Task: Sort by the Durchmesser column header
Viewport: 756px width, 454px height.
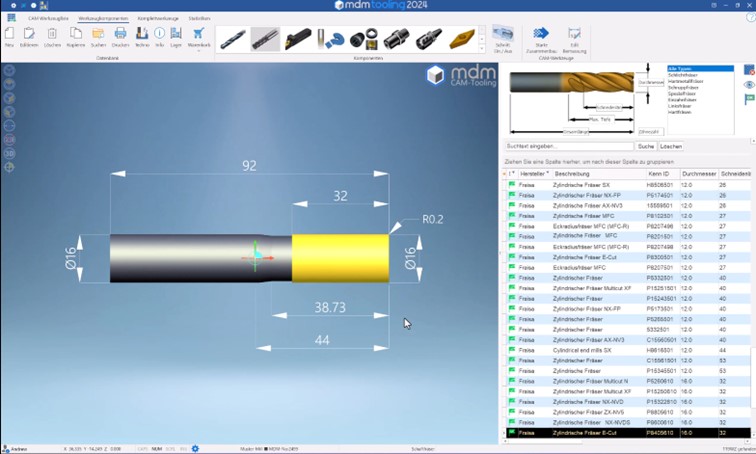Action: click(x=699, y=174)
